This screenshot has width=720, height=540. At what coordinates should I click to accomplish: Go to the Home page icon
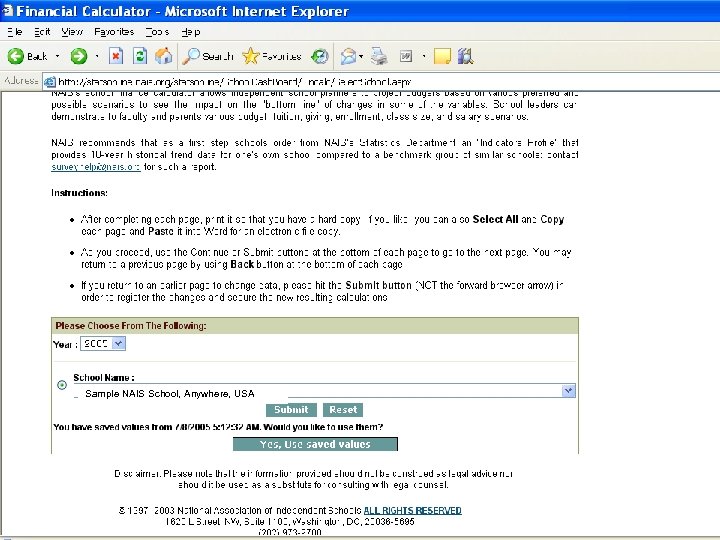[163, 56]
